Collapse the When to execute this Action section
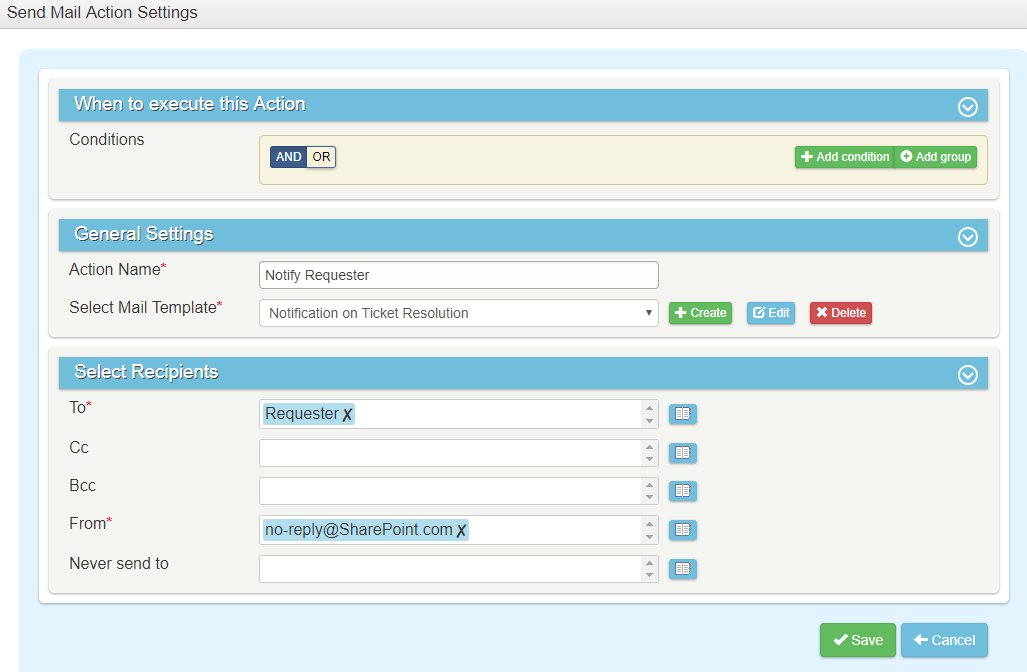Viewport: 1027px width, 672px height. pos(967,107)
